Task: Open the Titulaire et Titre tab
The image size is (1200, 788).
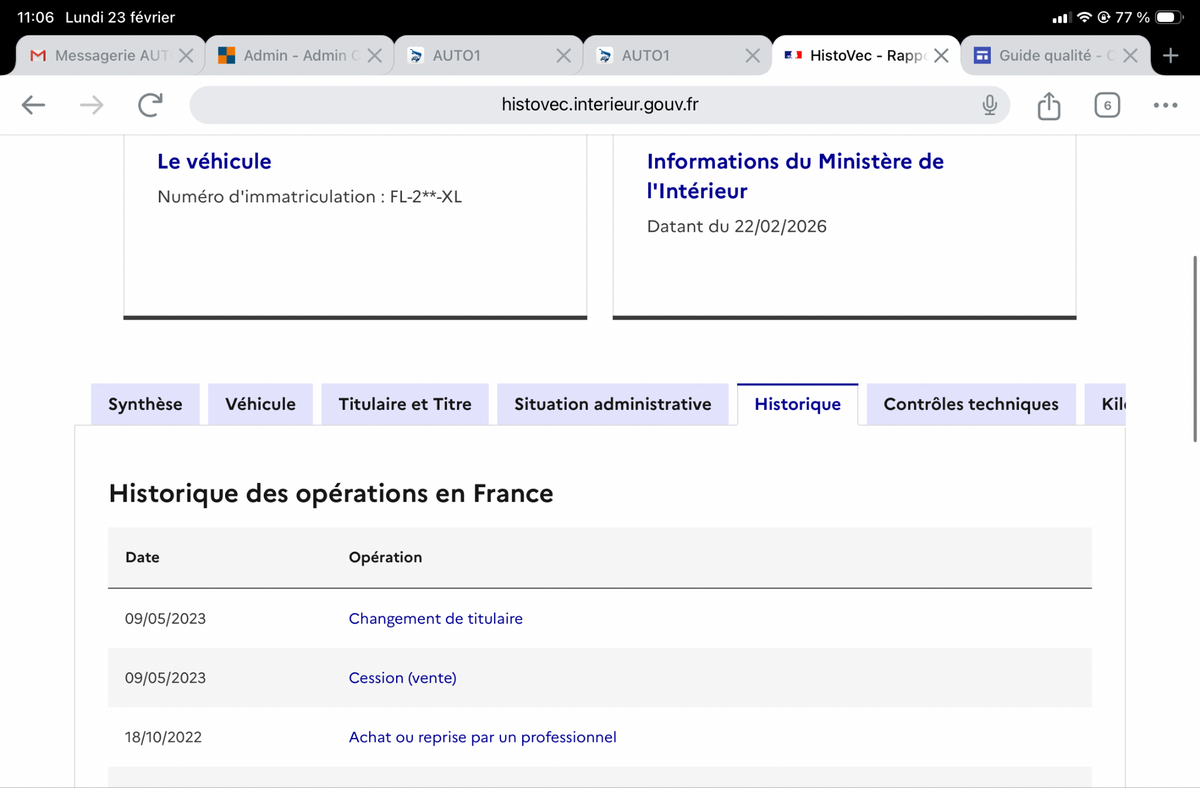Action: pyautogui.click(x=405, y=404)
